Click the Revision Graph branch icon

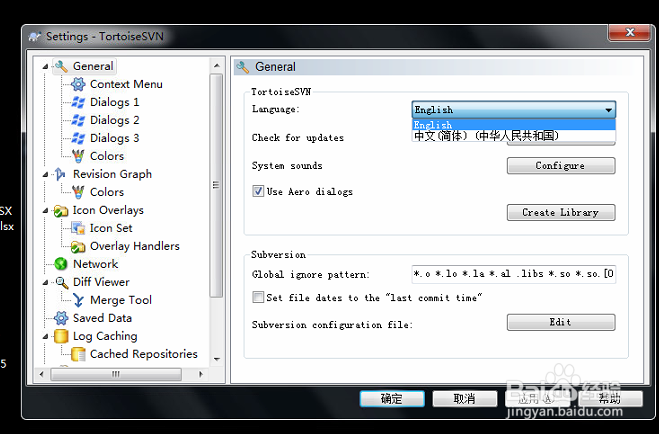[60, 174]
